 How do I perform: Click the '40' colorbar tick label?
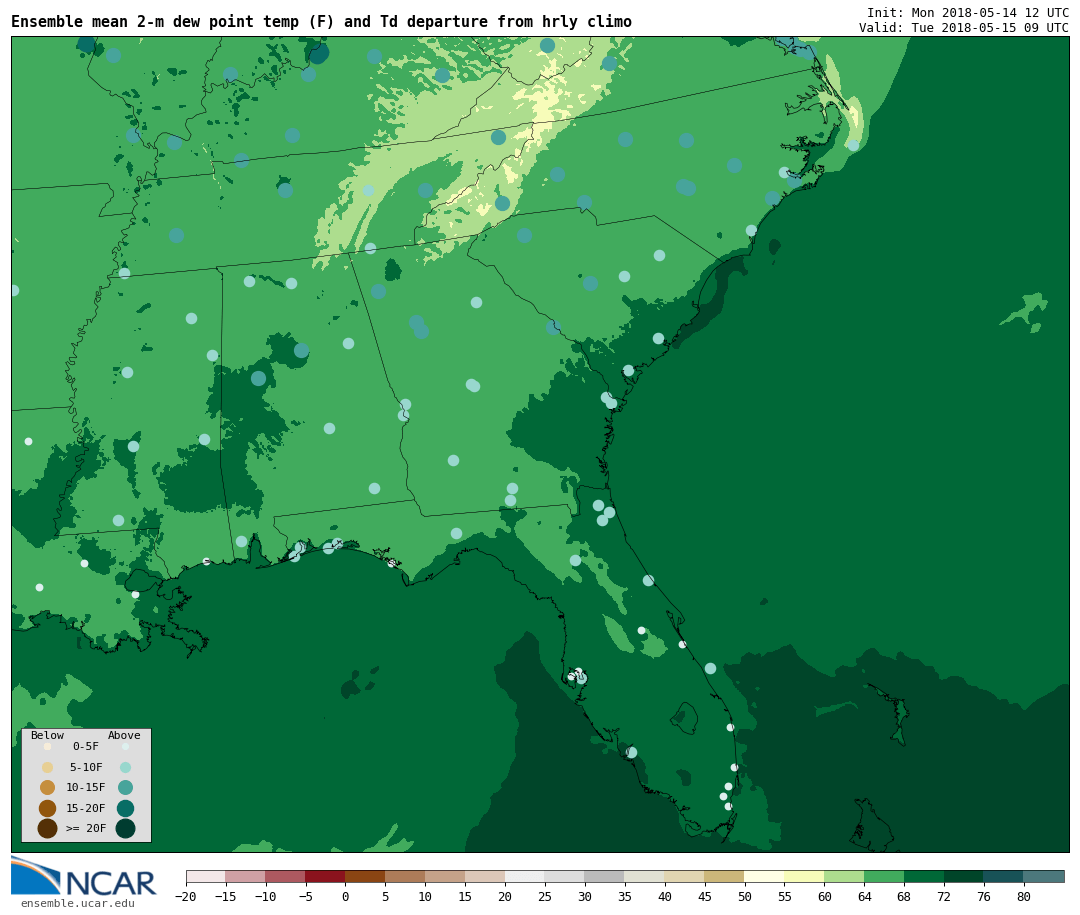(665, 896)
